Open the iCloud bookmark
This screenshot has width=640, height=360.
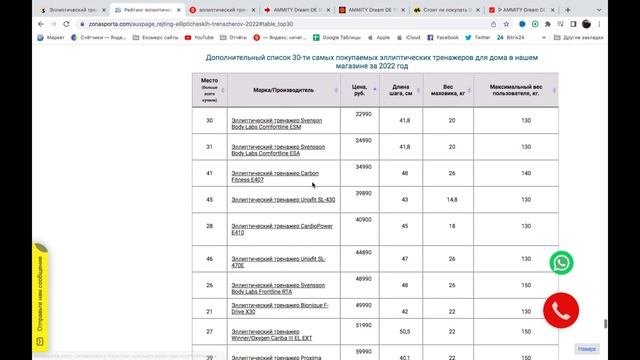(x=409, y=38)
